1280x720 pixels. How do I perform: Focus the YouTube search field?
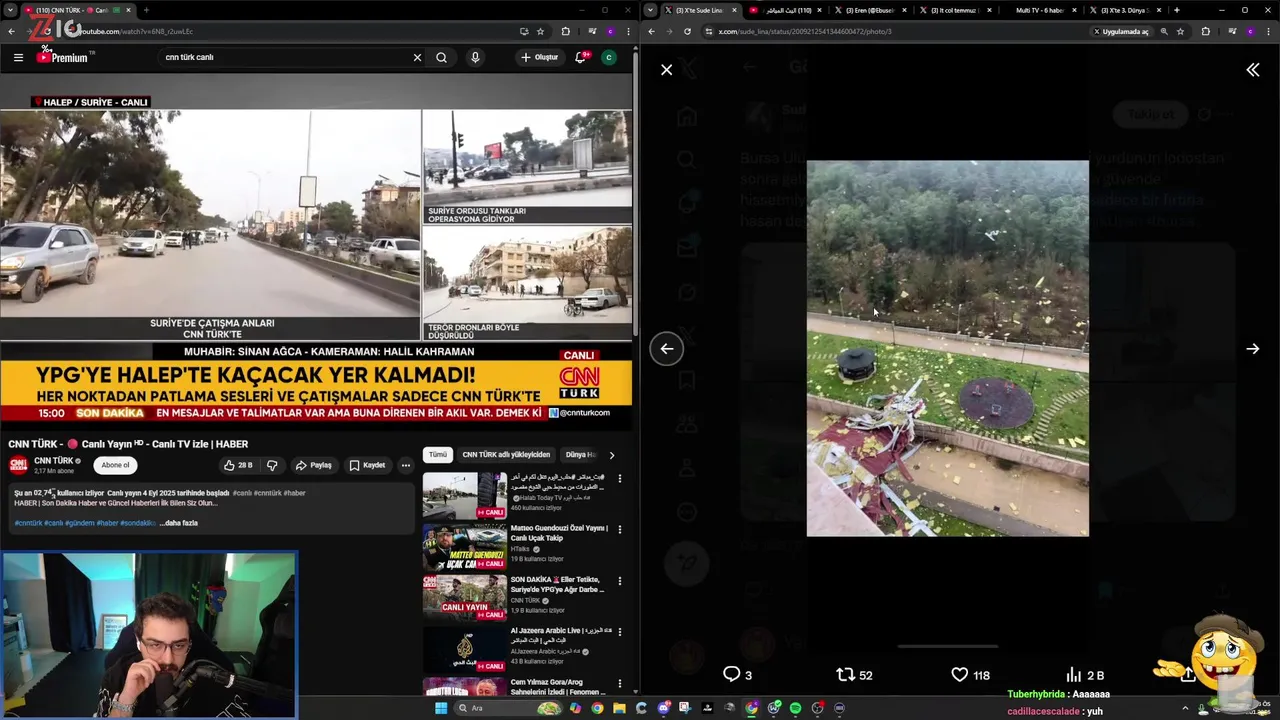285,57
